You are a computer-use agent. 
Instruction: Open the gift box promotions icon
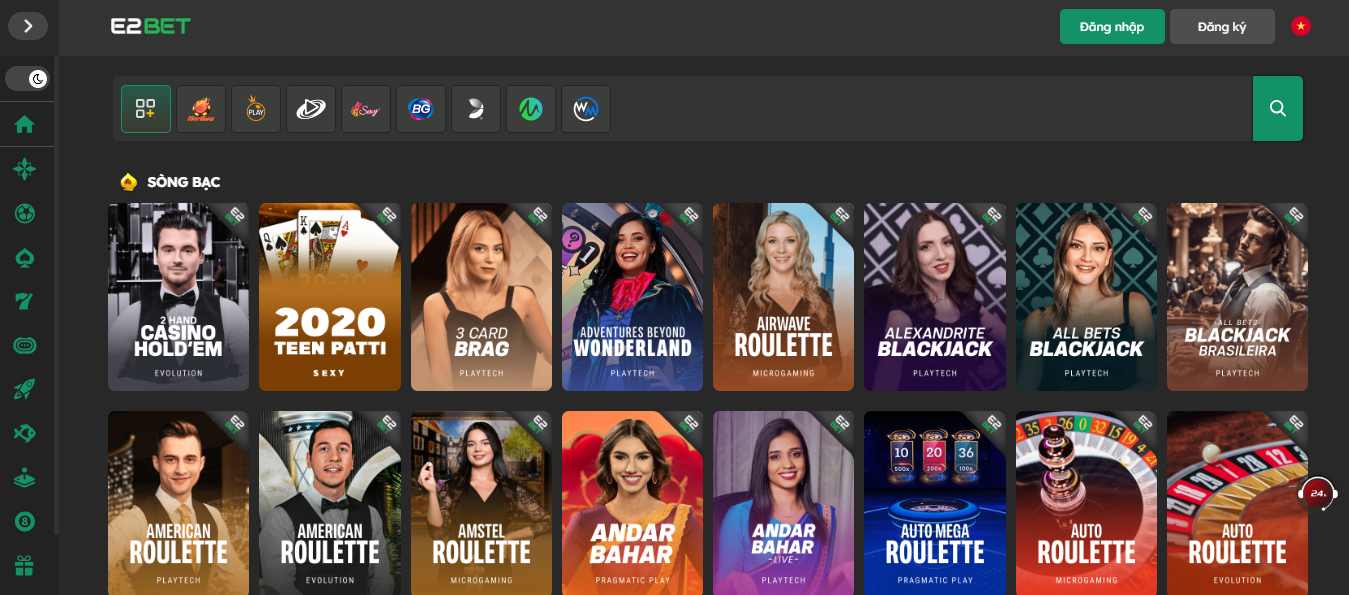click(25, 565)
